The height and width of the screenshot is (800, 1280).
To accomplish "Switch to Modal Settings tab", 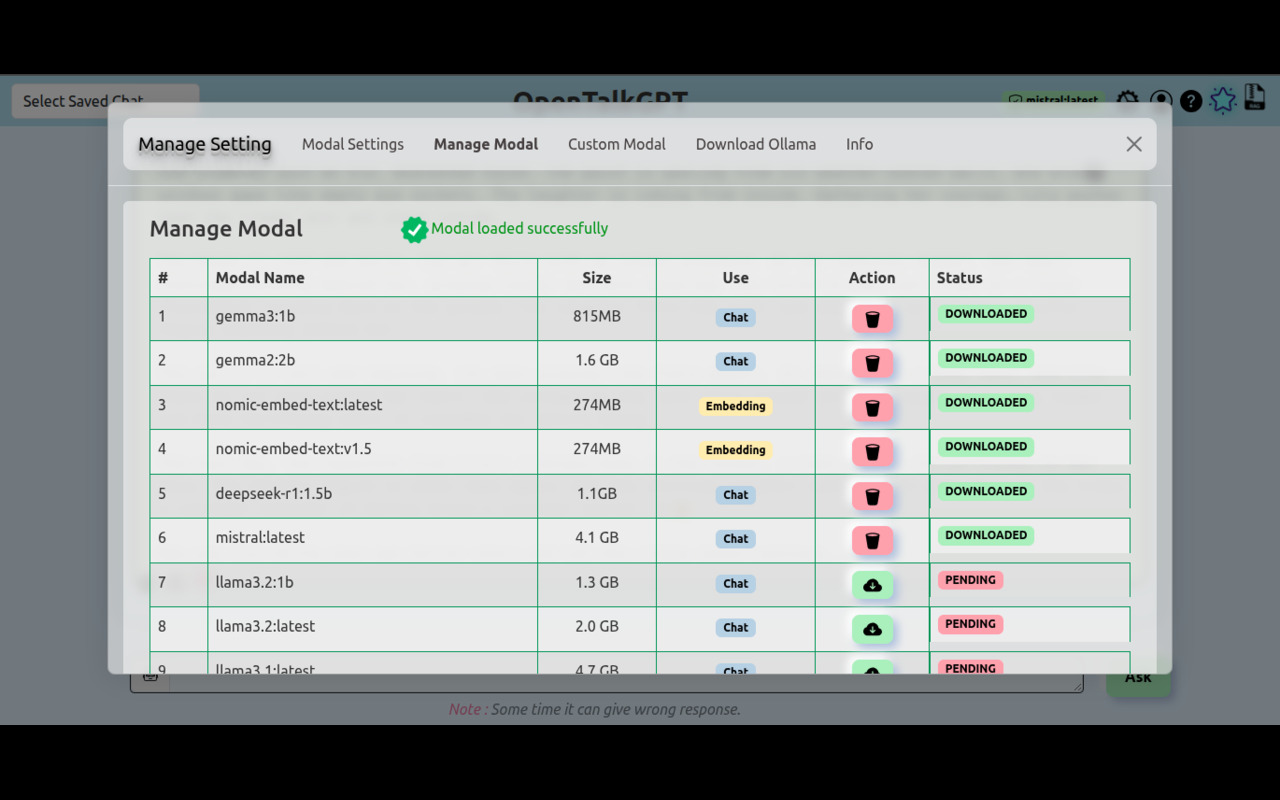I will 353,144.
